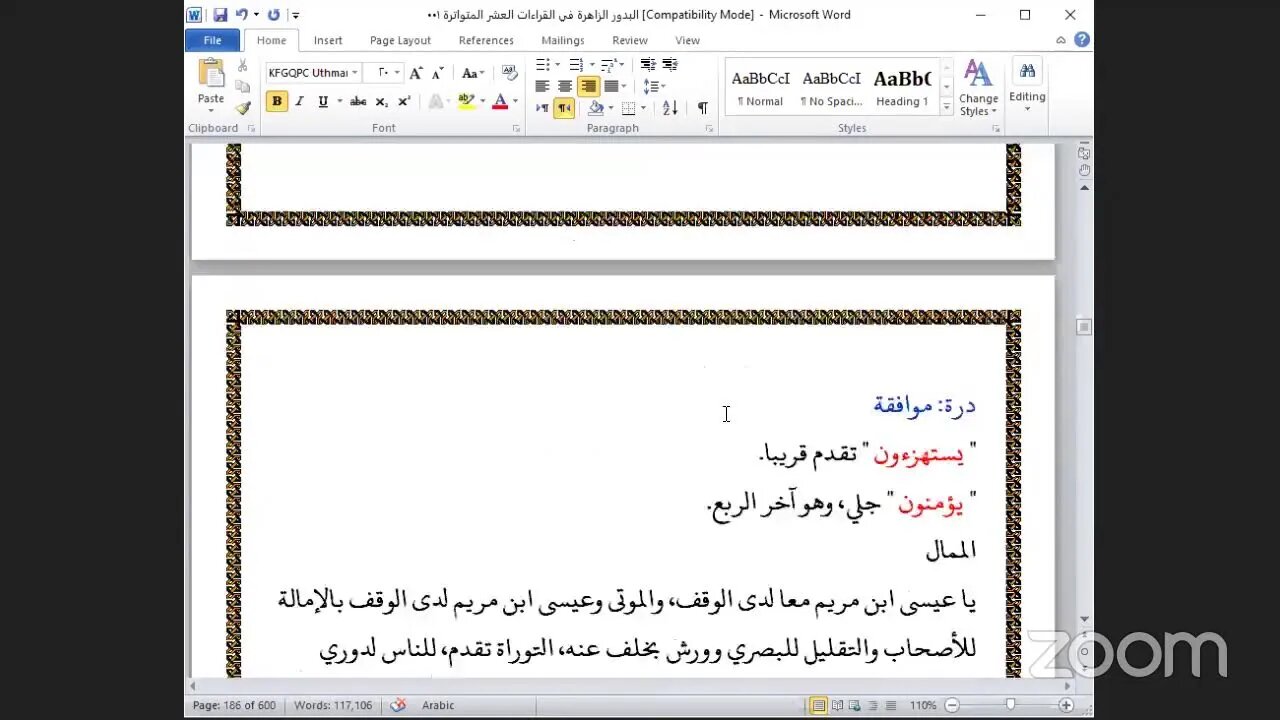Apply subscript formatting
The height and width of the screenshot is (720, 1280).
tap(382, 101)
